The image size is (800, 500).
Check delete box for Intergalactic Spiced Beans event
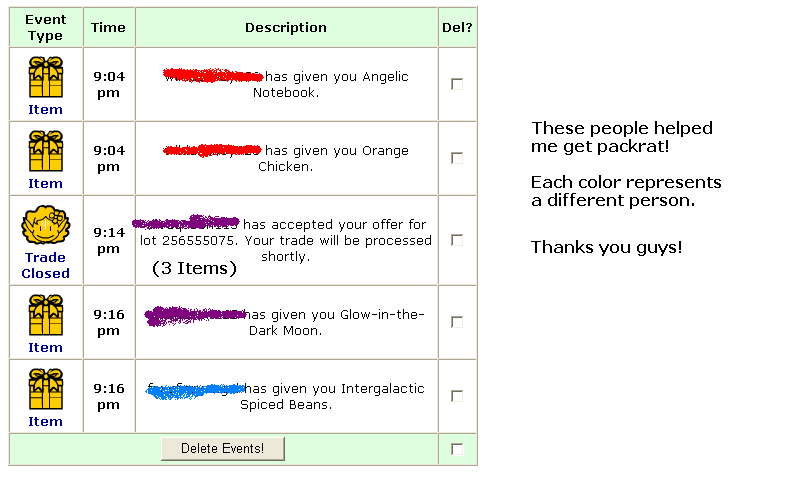pyautogui.click(x=457, y=396)
